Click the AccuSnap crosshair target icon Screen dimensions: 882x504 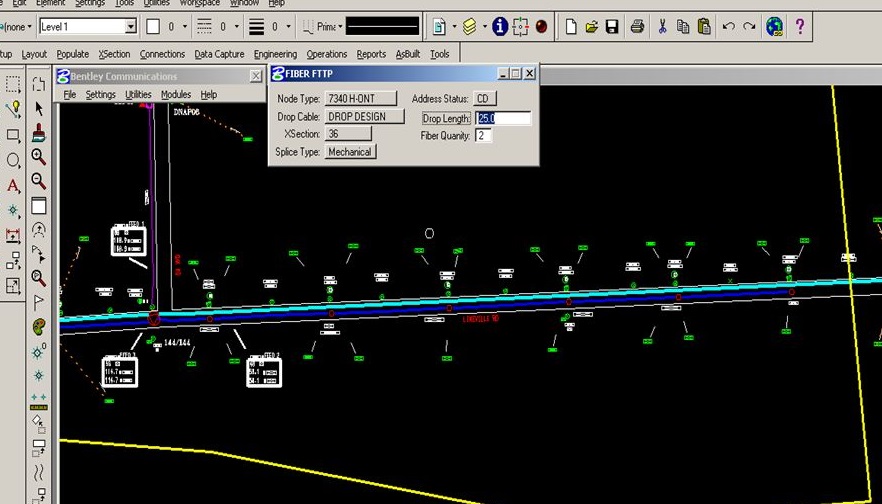point(520,26)
